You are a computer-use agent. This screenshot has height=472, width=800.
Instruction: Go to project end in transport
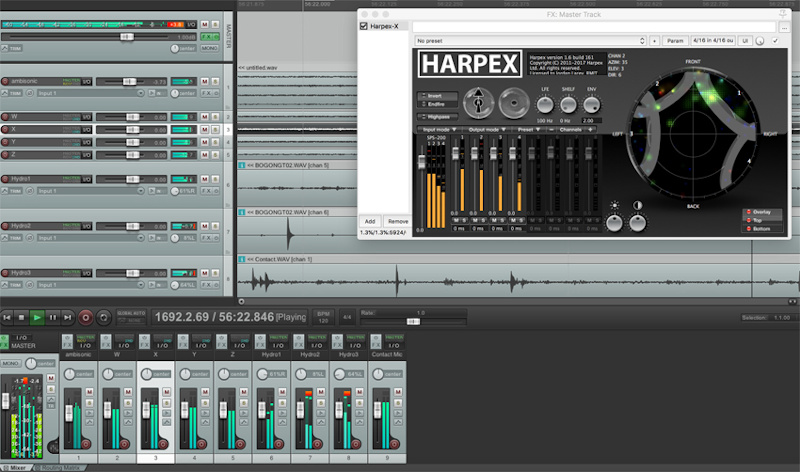pyautogui.click(x=67, y=317)
